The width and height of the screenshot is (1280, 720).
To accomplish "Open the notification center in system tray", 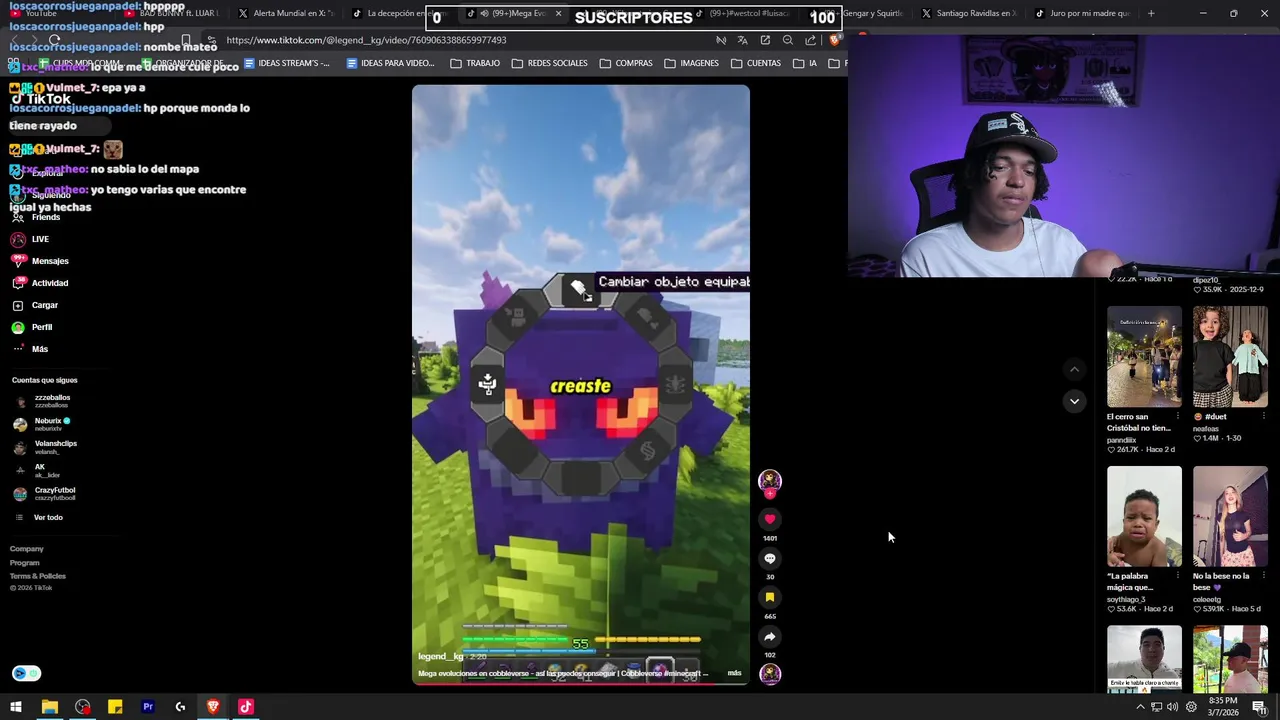I will (x=1259, y=707).
